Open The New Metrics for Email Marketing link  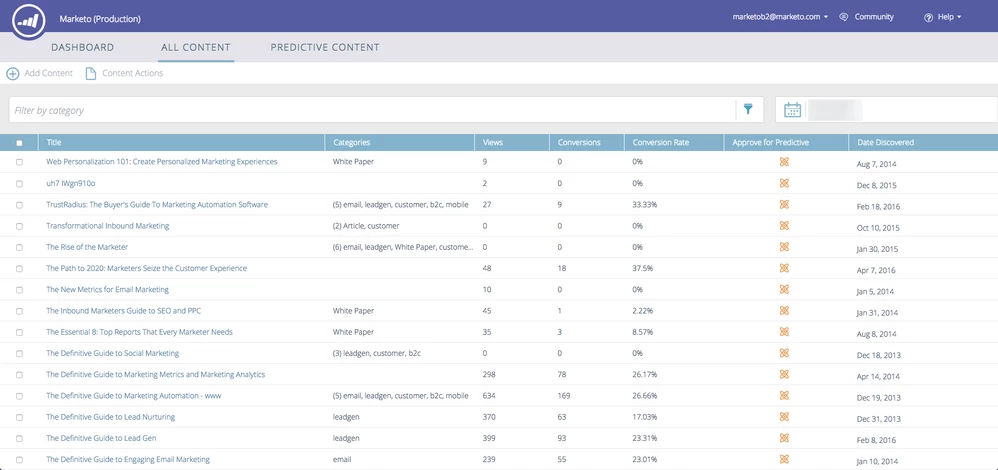(x=108, y=289)
